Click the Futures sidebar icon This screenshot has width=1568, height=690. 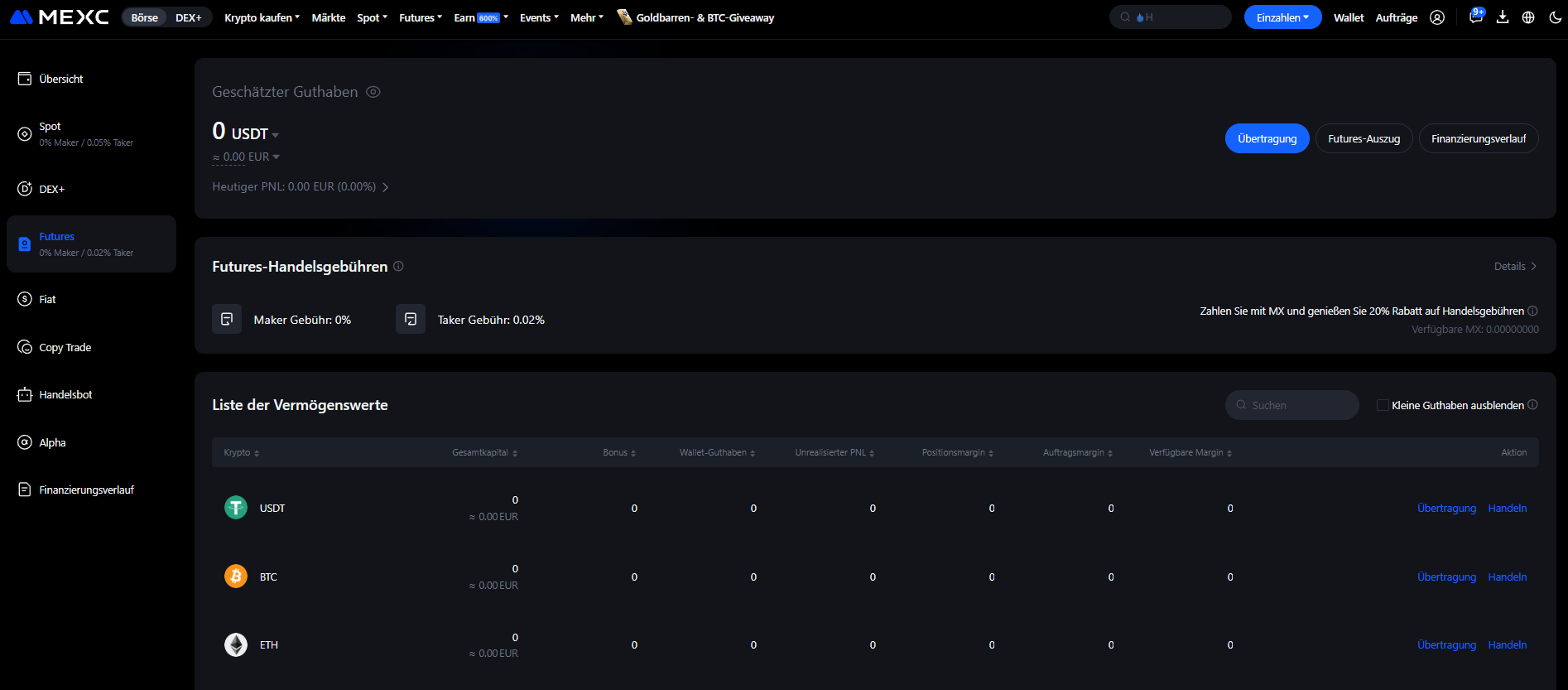[25, 244]
